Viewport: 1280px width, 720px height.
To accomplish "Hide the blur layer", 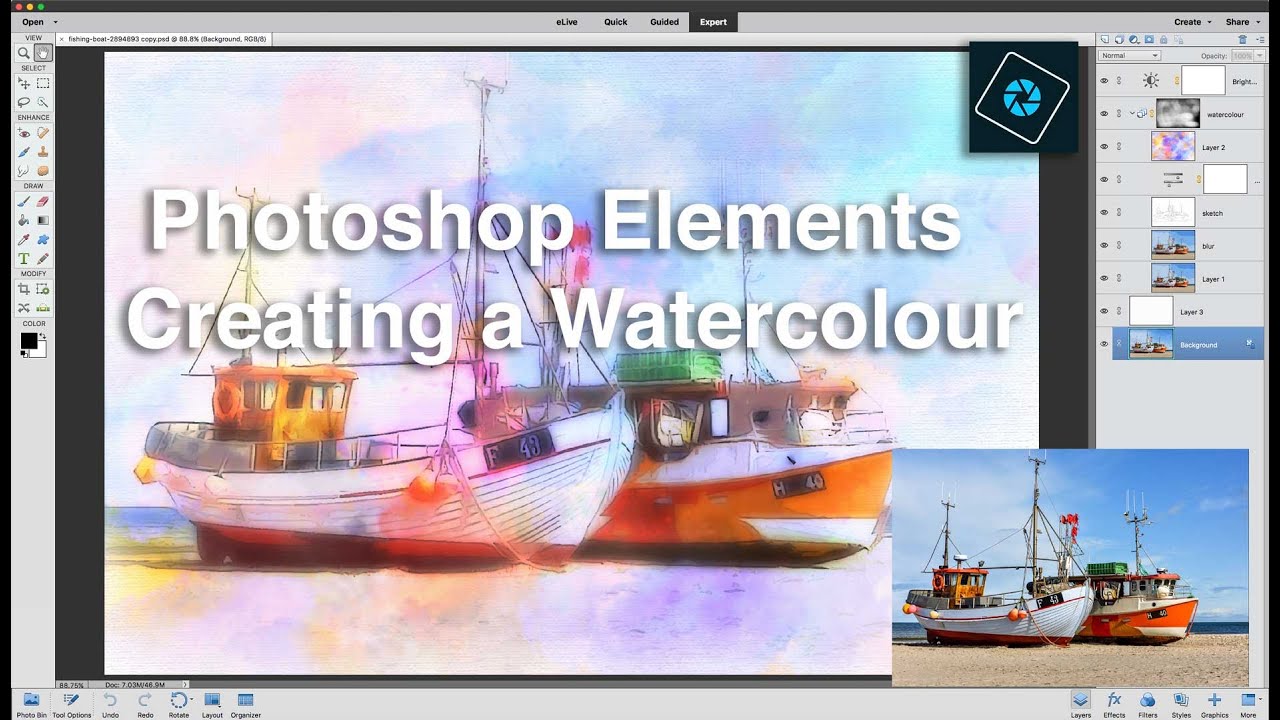I will click(1104, 246).
